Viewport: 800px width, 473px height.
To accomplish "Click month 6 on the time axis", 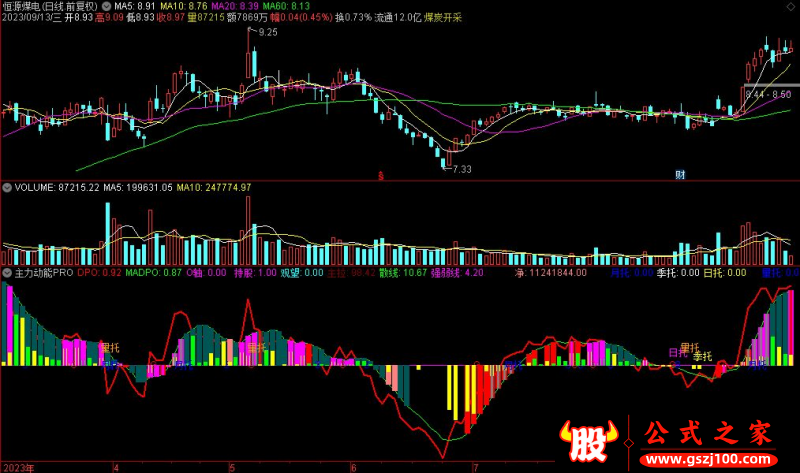I will [354, 468].
